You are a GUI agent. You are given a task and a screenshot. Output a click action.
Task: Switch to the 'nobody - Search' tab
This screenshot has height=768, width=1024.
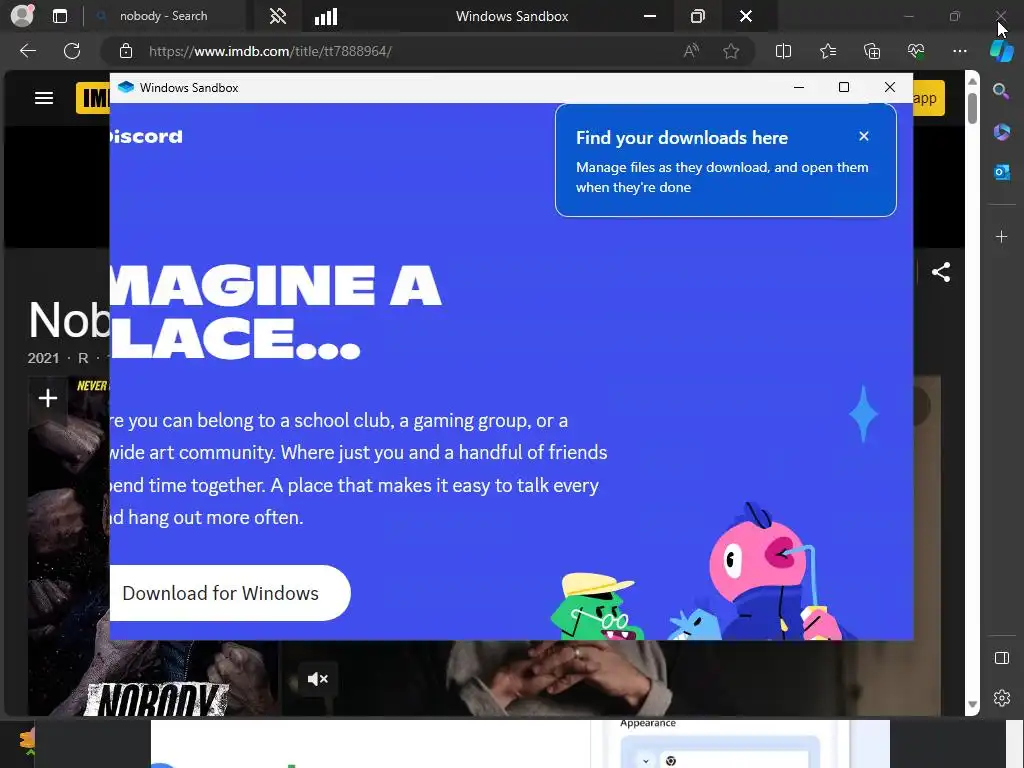coord(163,16)
